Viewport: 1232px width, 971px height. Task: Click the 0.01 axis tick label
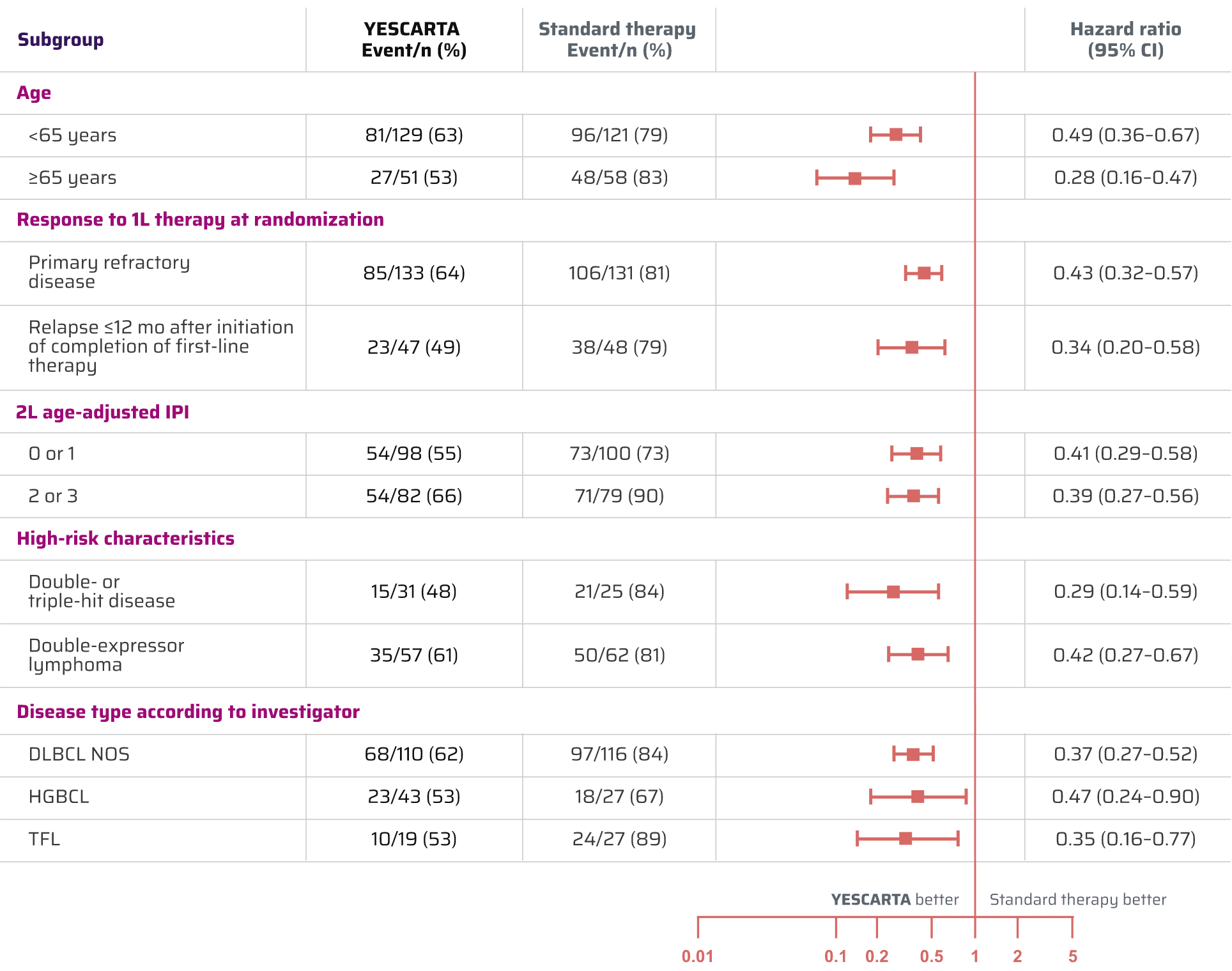(697, 956)
